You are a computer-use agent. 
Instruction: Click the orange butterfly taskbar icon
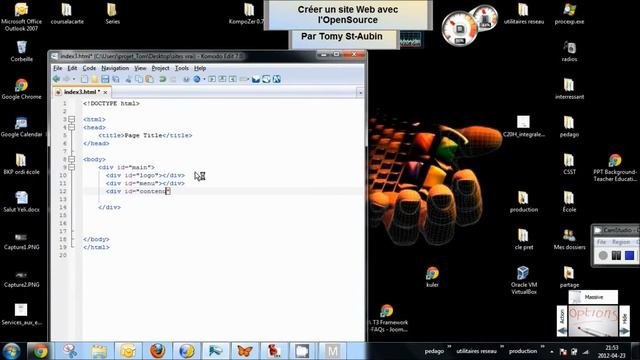pyautogui.click(x=244, y=351)
